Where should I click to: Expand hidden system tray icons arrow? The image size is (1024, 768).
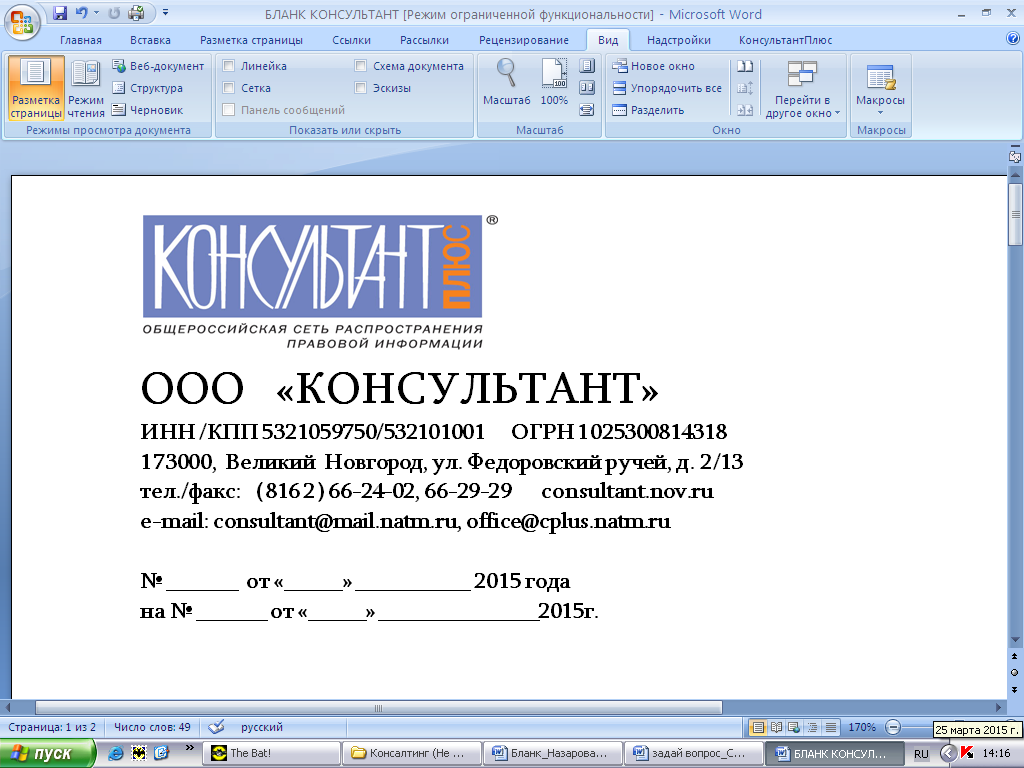point(948,754)
